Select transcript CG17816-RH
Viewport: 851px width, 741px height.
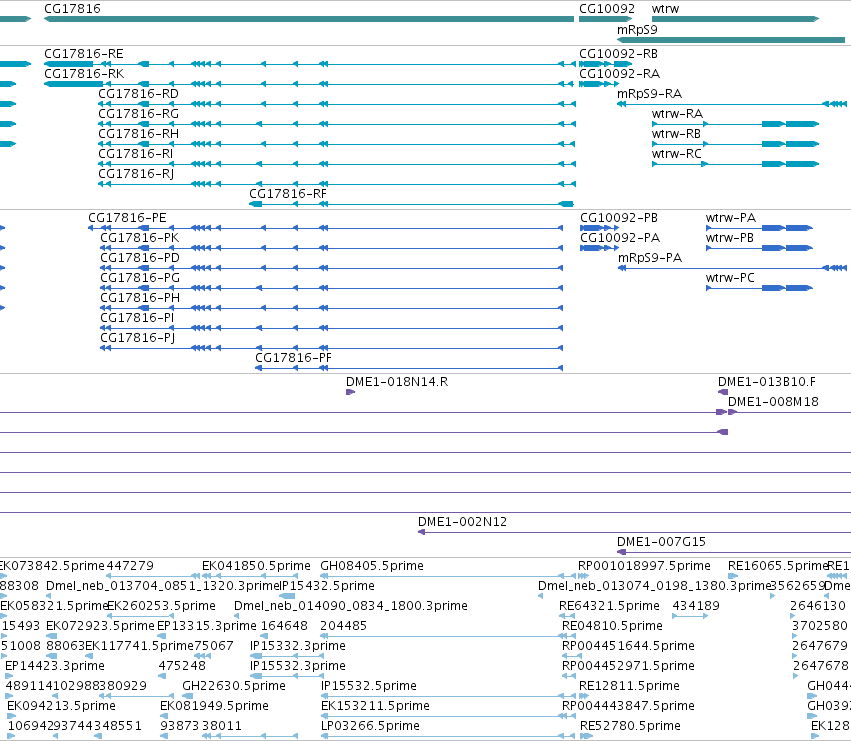[138, 134]
